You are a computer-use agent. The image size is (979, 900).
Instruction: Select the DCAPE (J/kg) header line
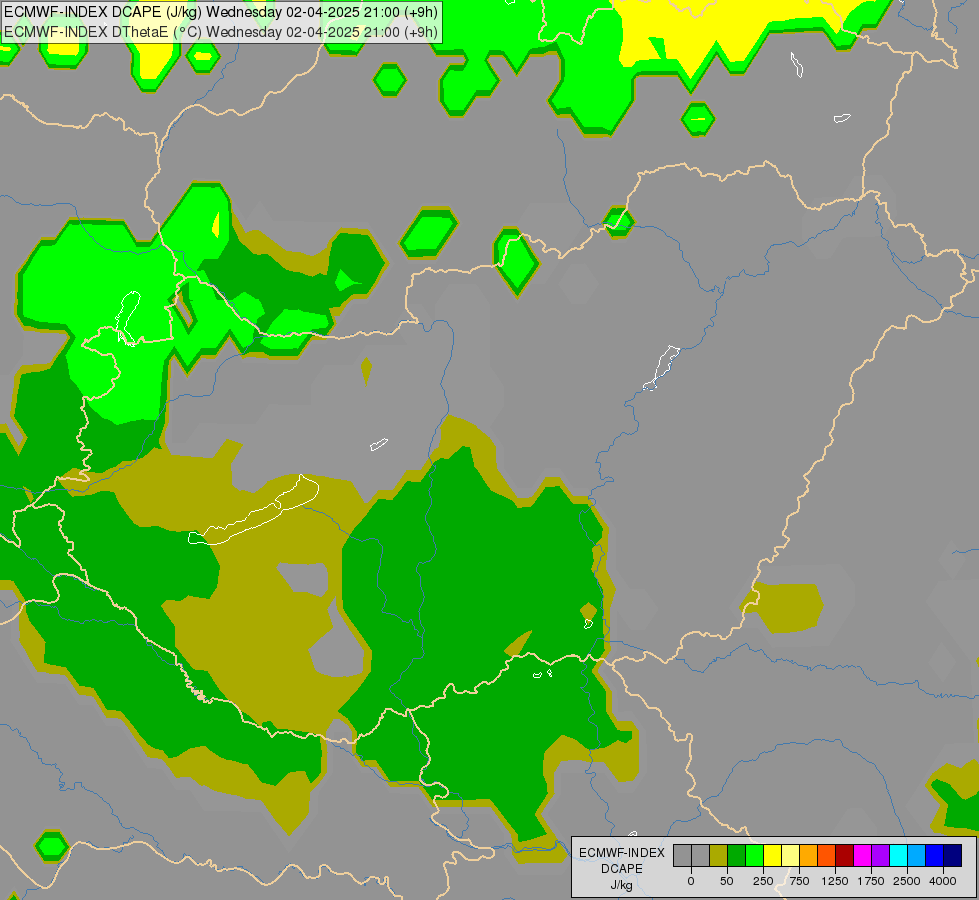(x=221, y=12)
